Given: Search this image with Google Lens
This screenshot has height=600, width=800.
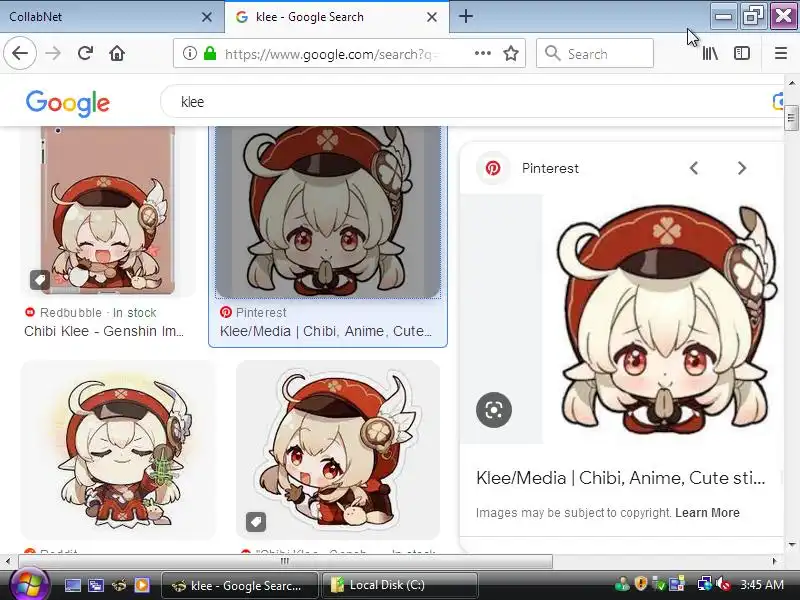Looking at the screenshot, I should tap(493, 410).
